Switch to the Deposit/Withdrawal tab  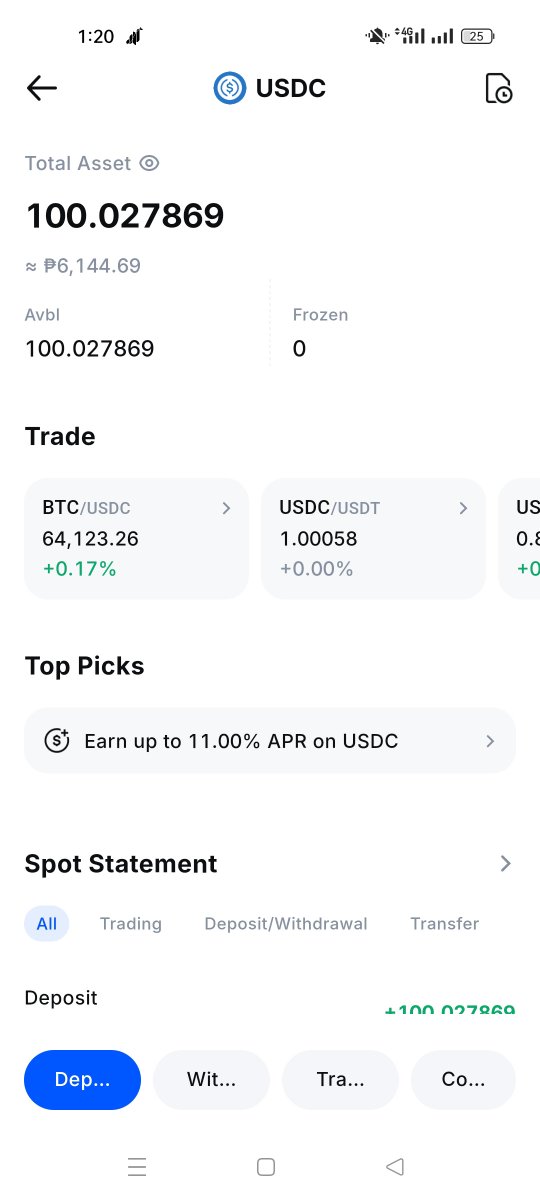pyautogui.click(x=286, y=923)
